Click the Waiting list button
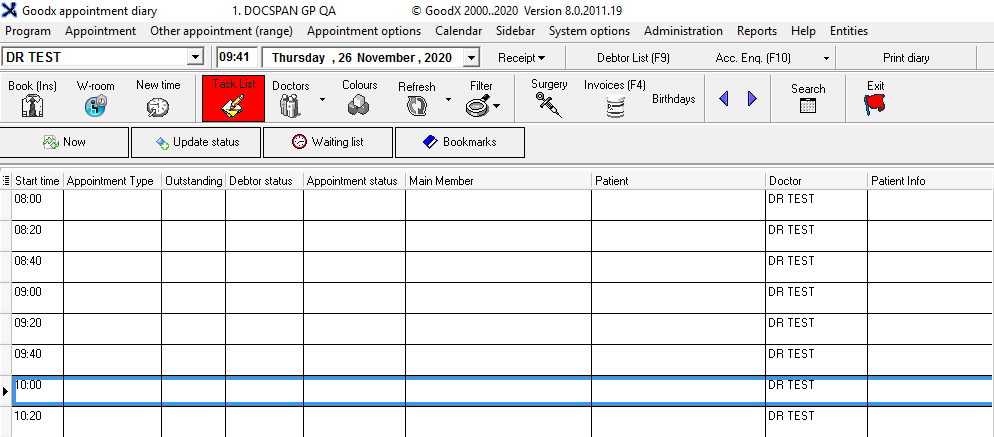 pyautogui.click(x=329, y=142)
